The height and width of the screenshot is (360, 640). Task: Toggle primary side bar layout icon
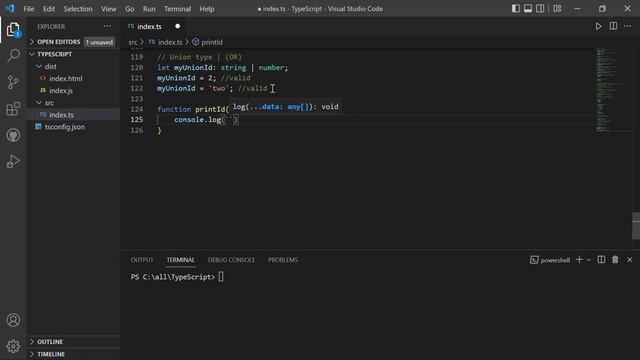click(x=516, y=9)
